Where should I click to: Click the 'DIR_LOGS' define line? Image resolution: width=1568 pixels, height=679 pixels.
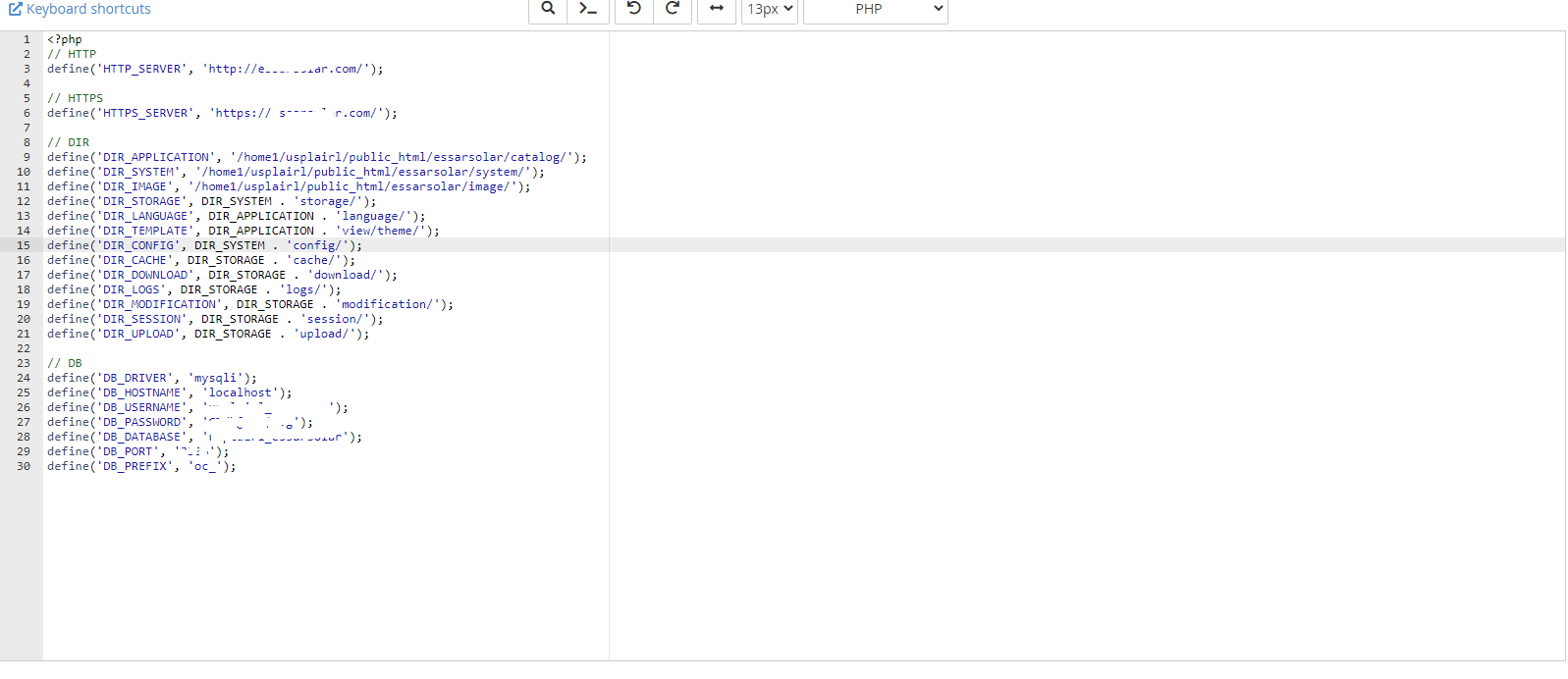click(194, 289)
